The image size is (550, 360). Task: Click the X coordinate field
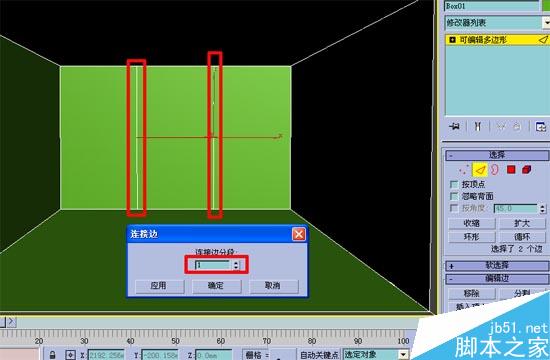coord(106,355)
